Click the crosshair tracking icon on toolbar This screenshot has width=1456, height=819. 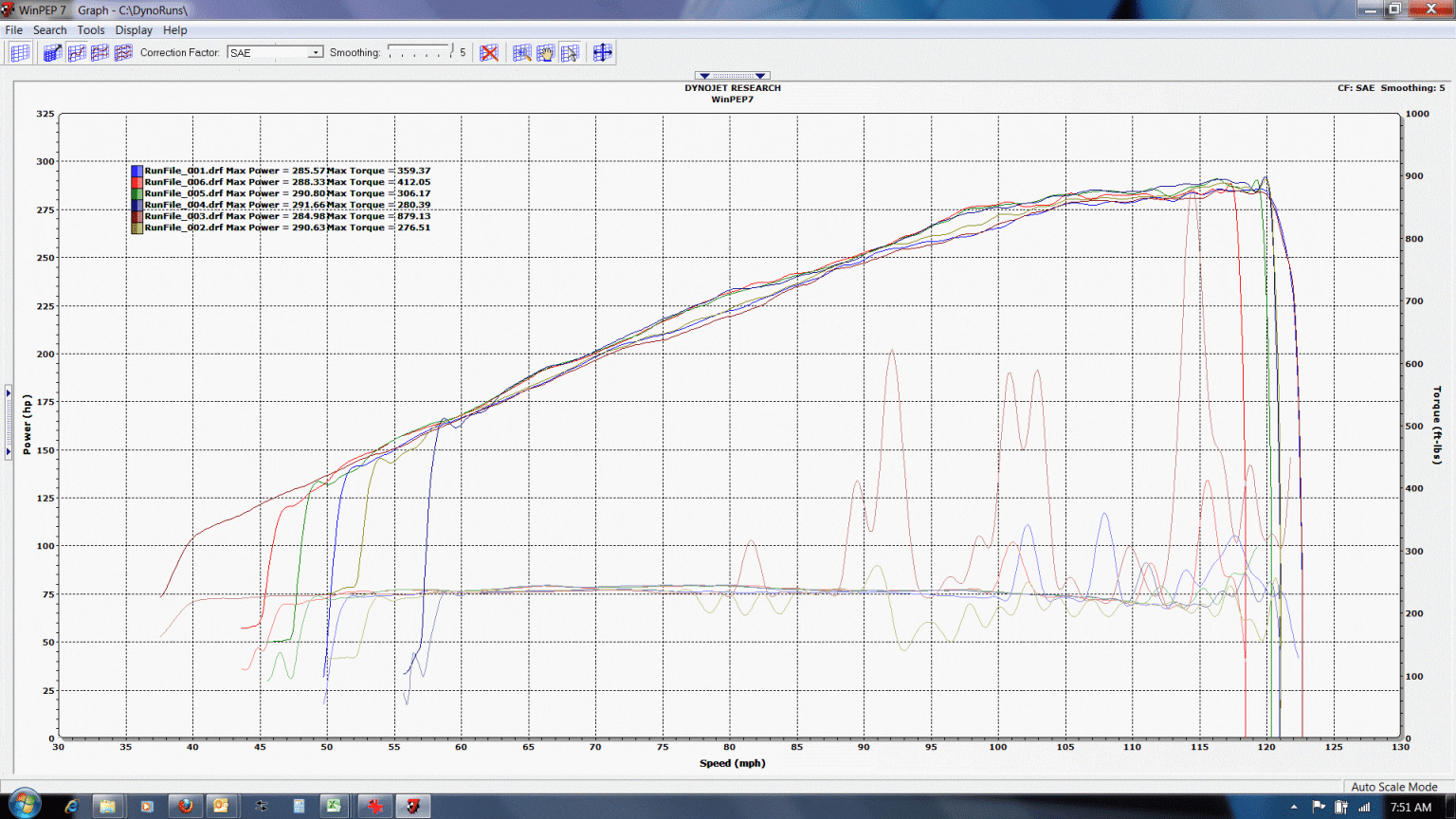(603, 52)
